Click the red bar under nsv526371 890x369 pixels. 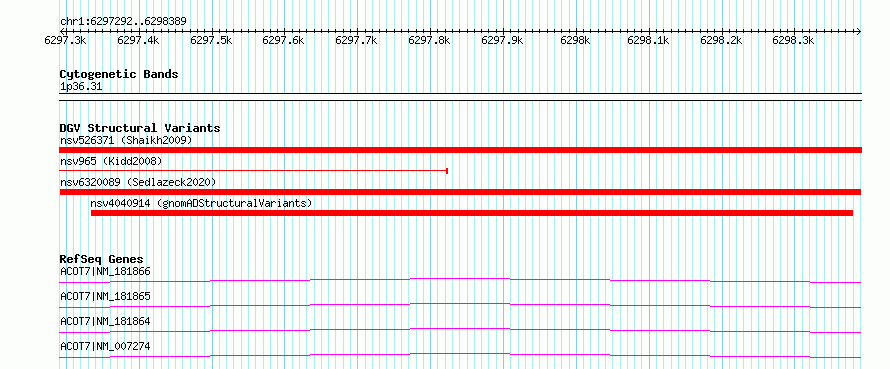460,150
